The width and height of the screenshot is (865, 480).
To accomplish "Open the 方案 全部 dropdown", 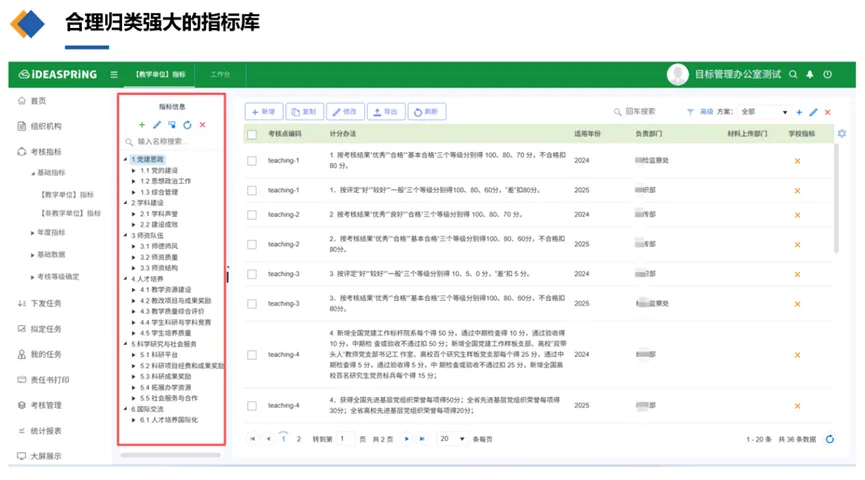I will (763, 112).
